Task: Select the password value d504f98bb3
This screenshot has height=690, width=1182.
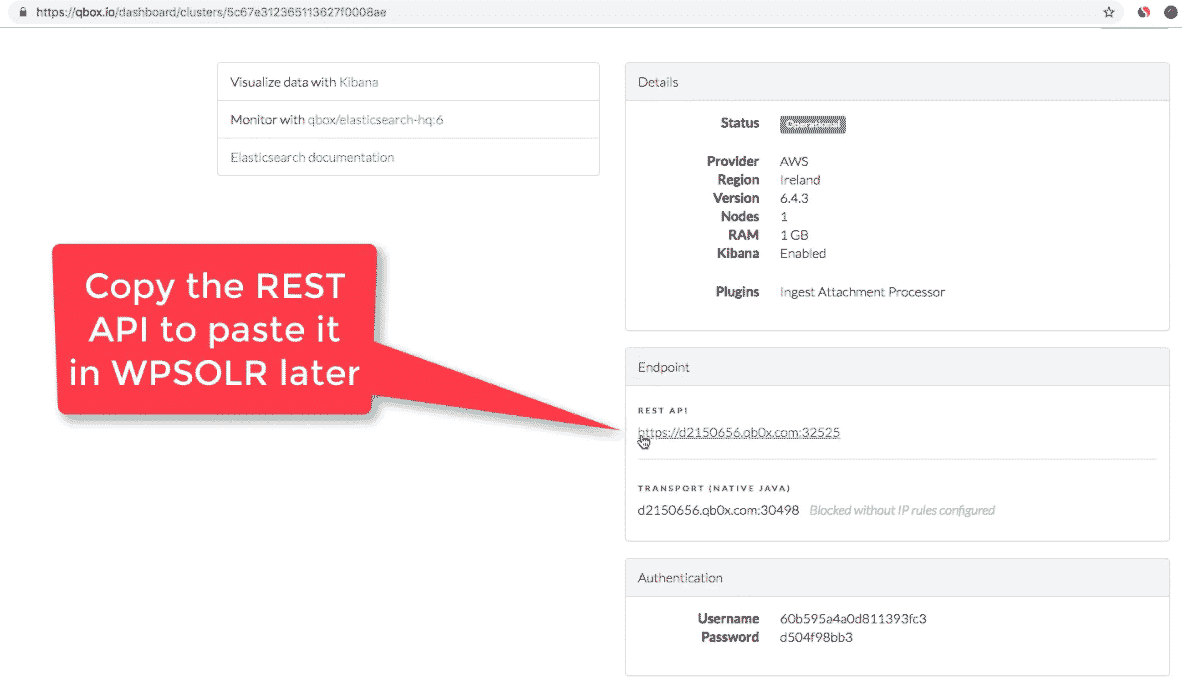Action: point(816,637)
